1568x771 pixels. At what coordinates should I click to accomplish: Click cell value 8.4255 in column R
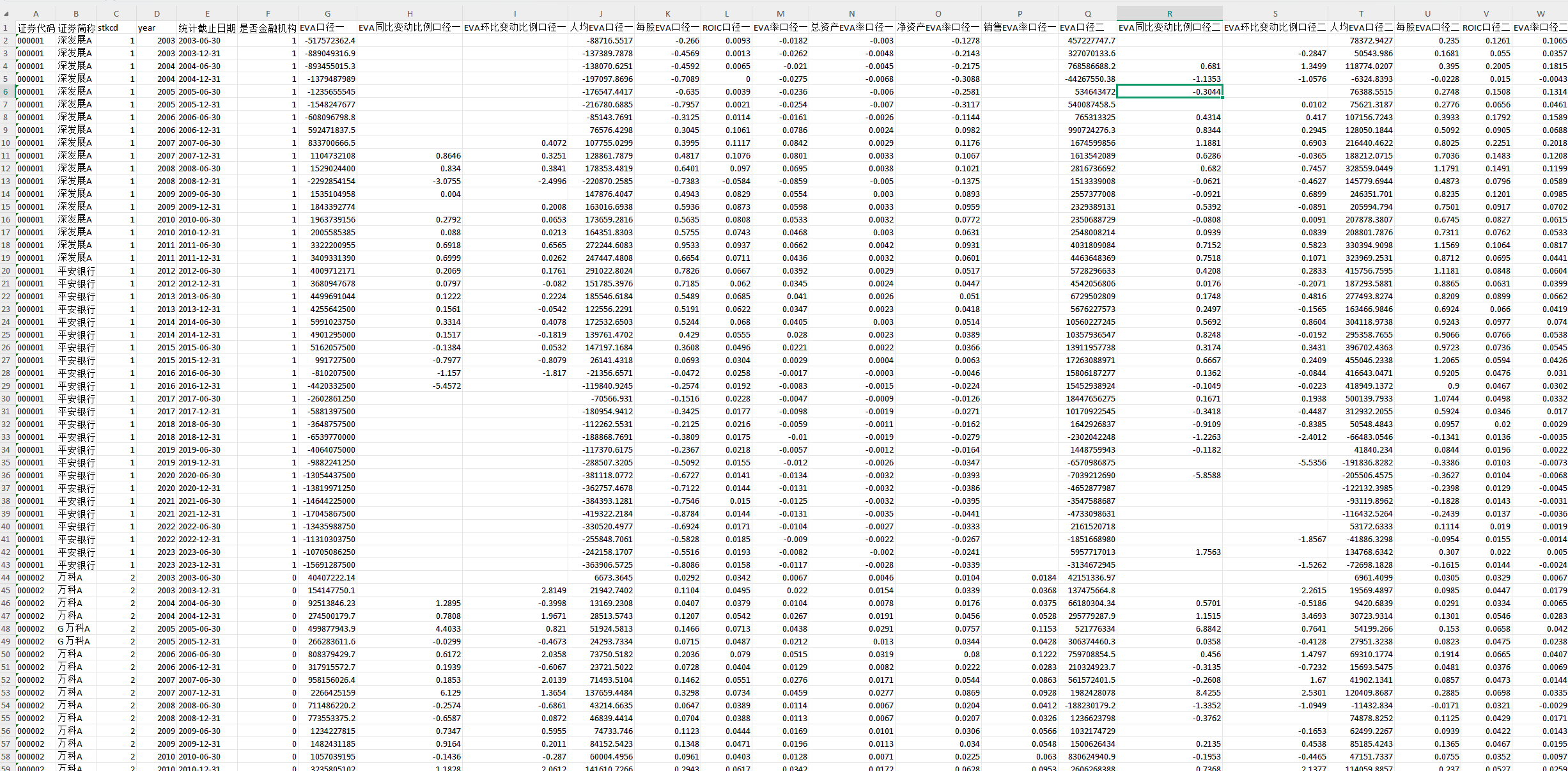coord(1207,692)
